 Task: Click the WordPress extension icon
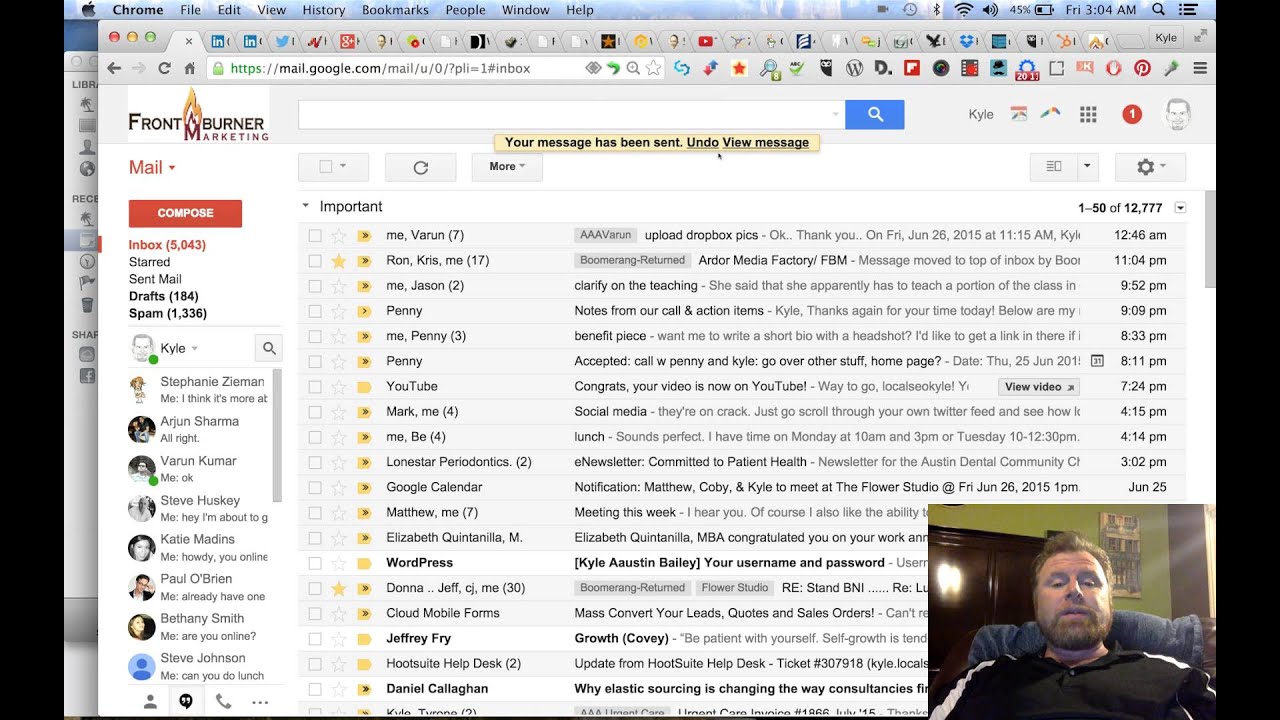854,68
